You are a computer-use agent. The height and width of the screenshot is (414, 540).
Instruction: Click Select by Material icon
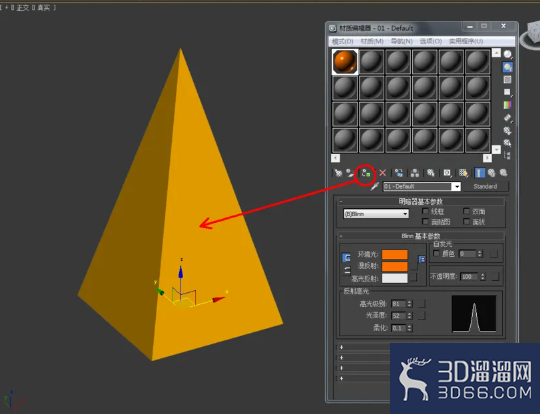(508, 143)
